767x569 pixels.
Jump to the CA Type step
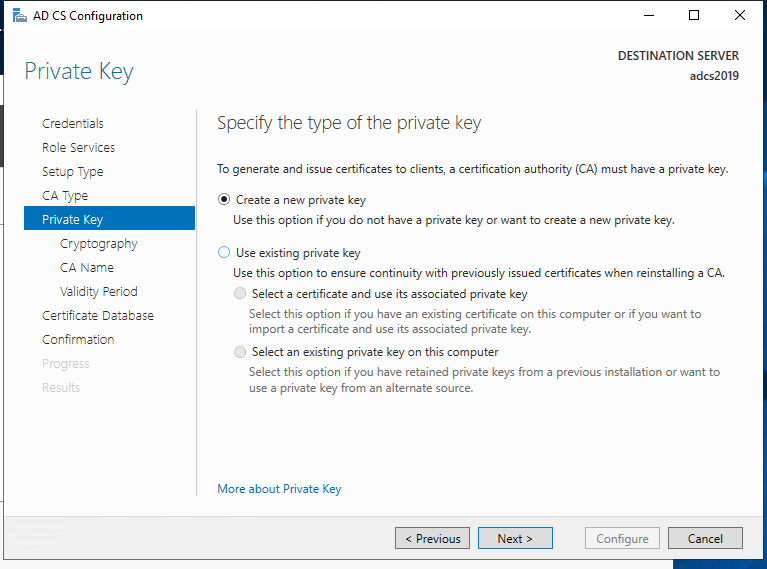(x=65, y=196)
